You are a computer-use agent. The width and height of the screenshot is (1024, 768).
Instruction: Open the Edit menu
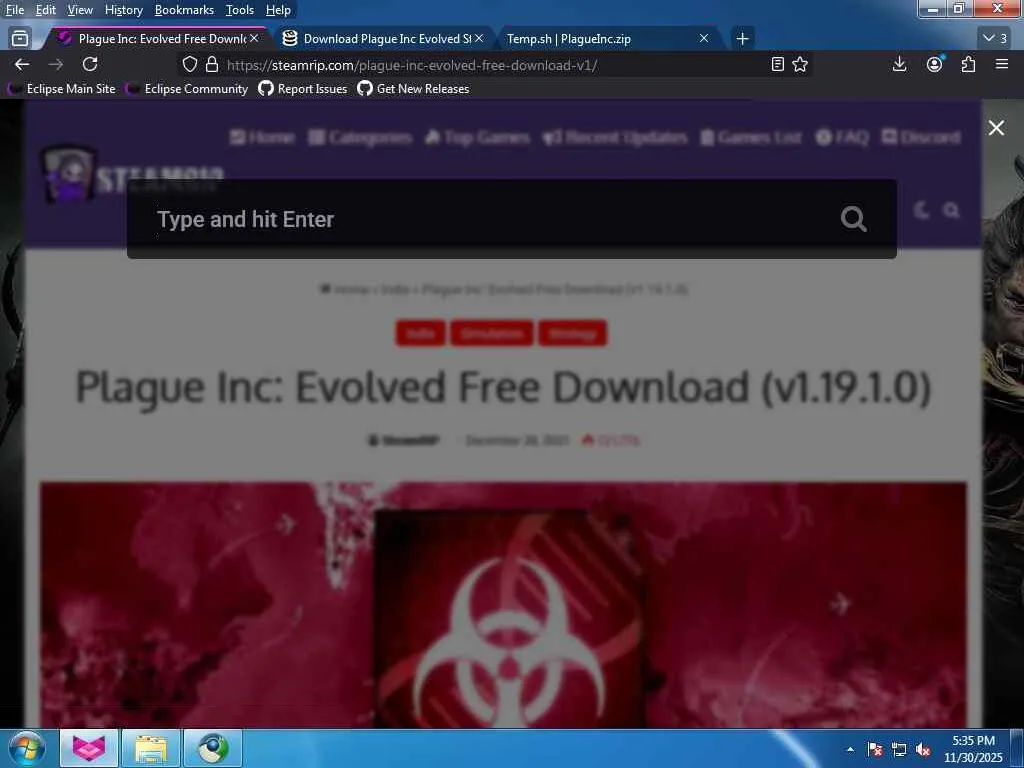[x=45, y=10]
